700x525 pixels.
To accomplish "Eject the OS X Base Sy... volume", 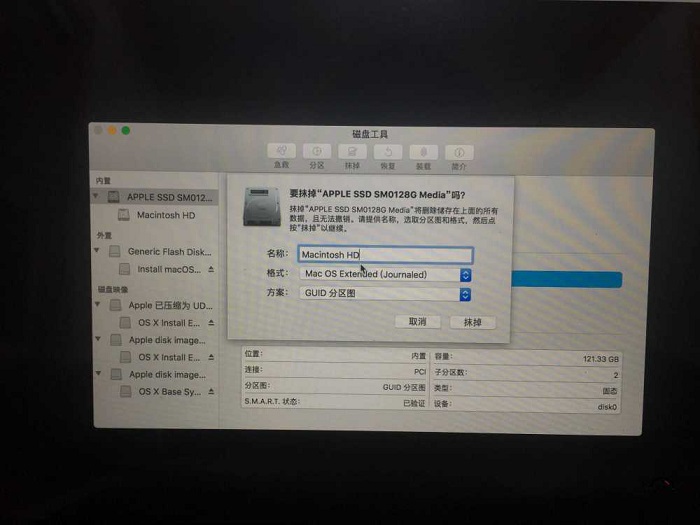I will [211, 392].
